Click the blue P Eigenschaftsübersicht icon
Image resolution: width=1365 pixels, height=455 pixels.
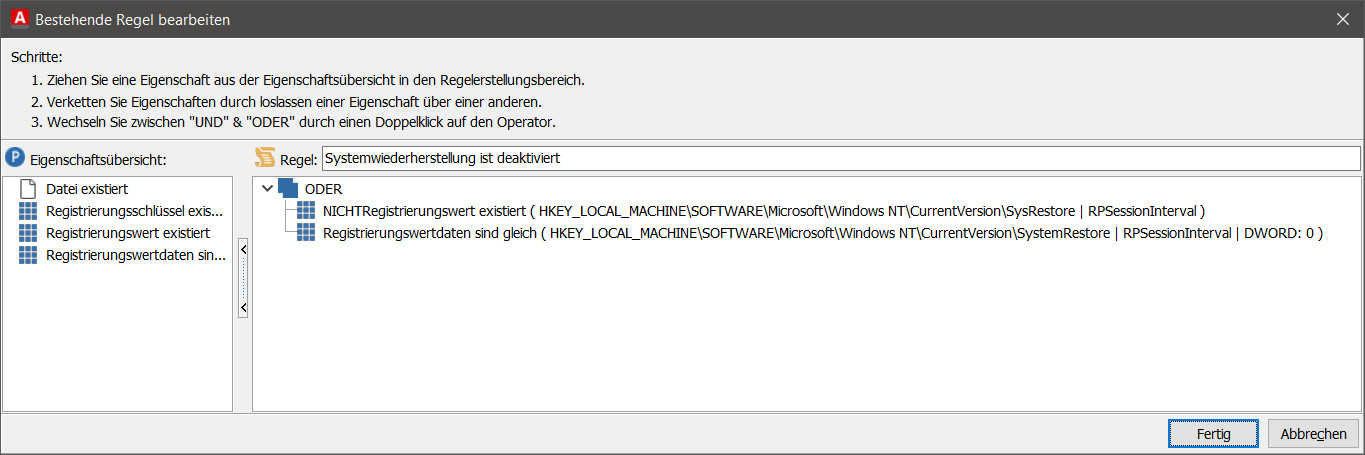(x=15, y=158)
